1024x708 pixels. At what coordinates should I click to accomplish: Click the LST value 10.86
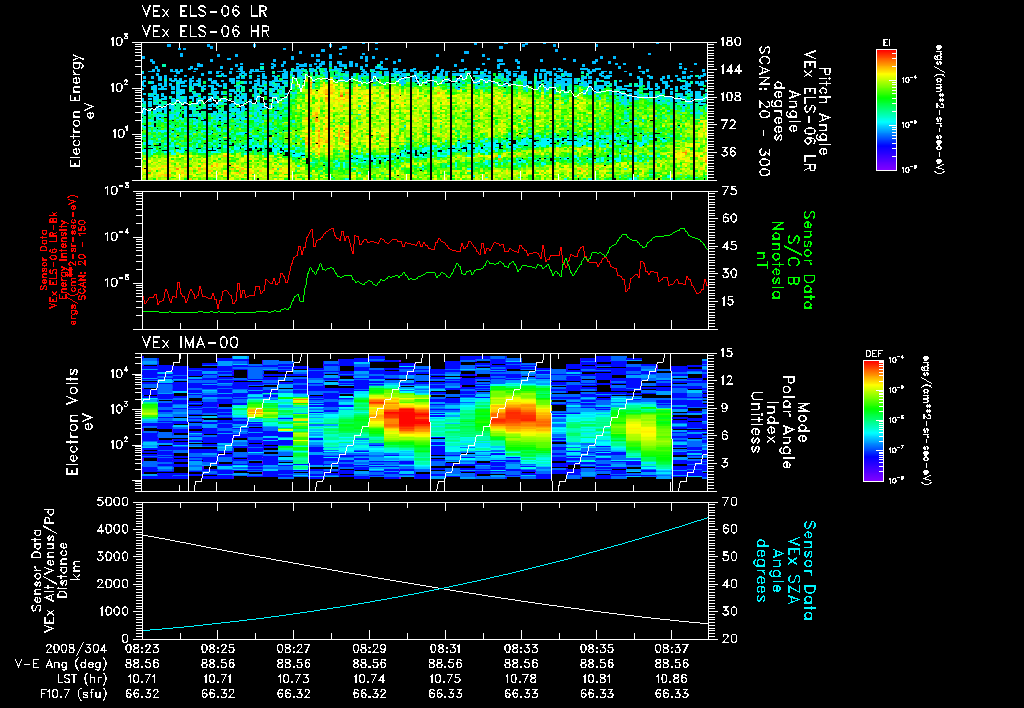coord(672,679)
